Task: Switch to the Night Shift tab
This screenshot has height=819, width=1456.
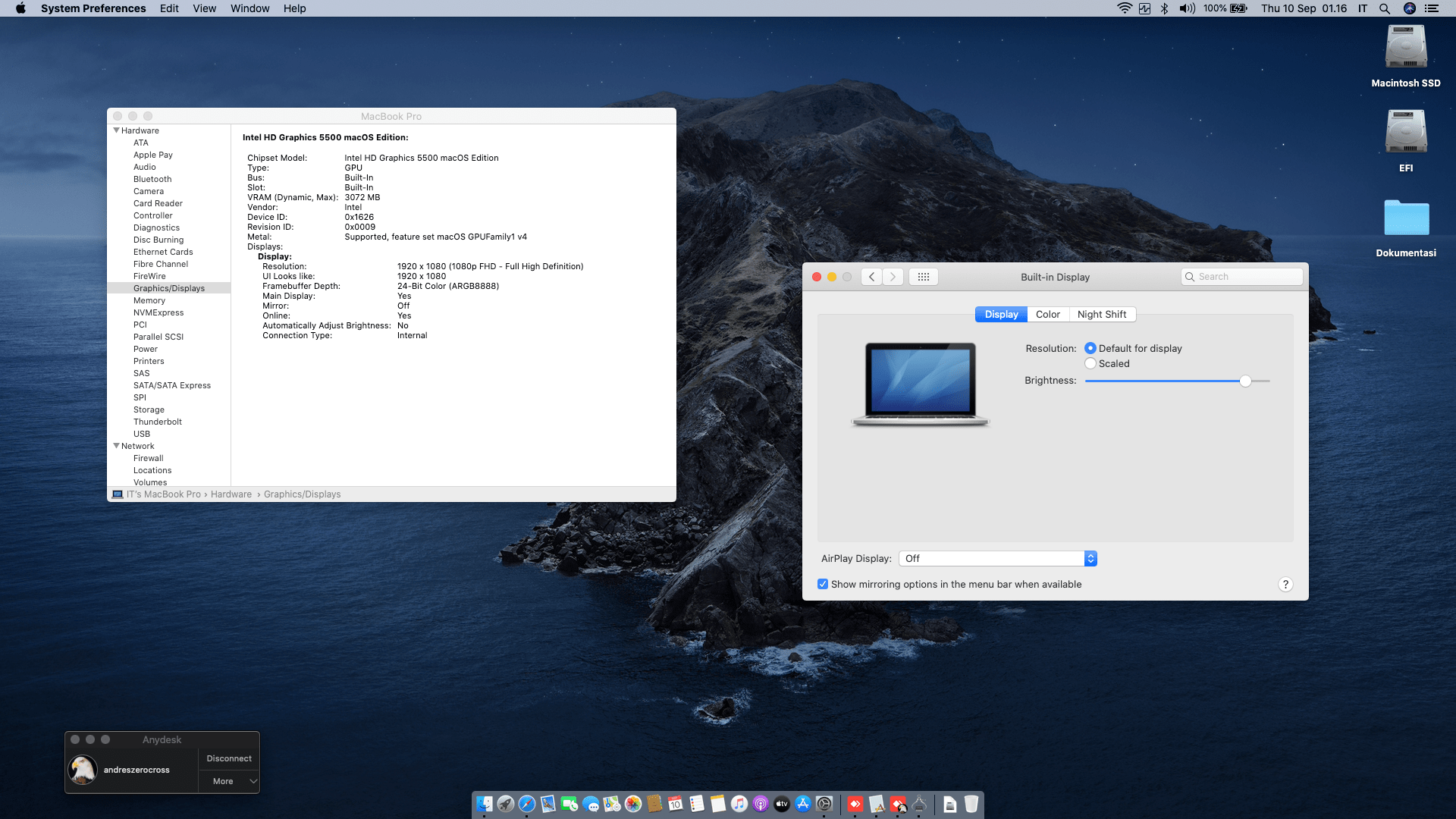Action: coord(1102,314)
